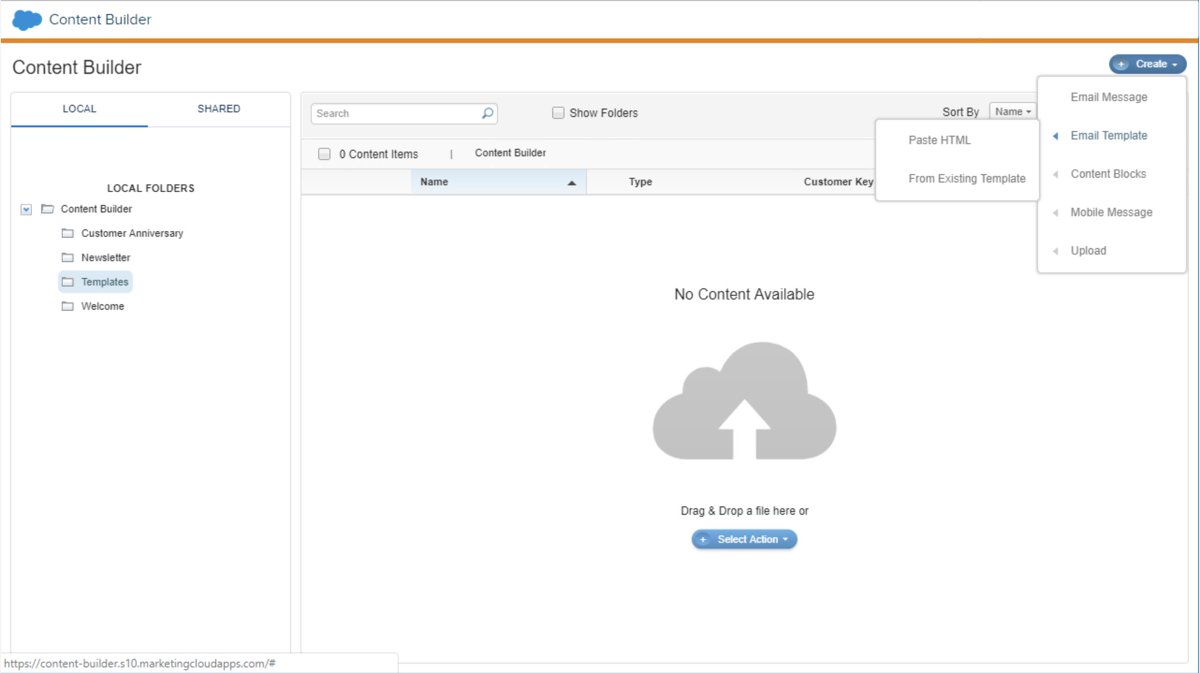Screen dimensions: 1200x673
Task: Click the cloud upload icon
Action: [744, 401]
